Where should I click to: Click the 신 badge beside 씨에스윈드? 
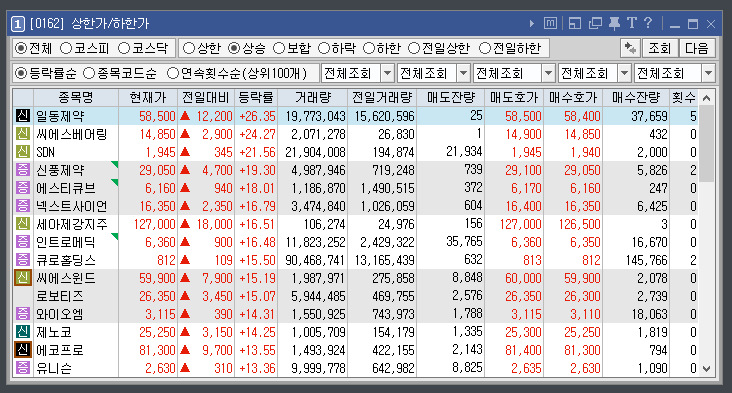pyautogui.click(x=23, y=278)
